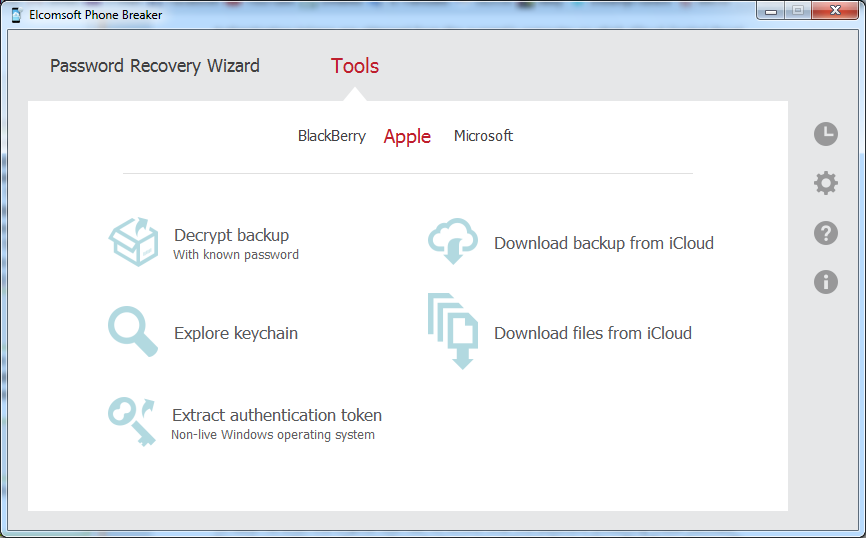Open Explore keychain tool
Viewport: 866px width, 538px height.
[236, 333]
